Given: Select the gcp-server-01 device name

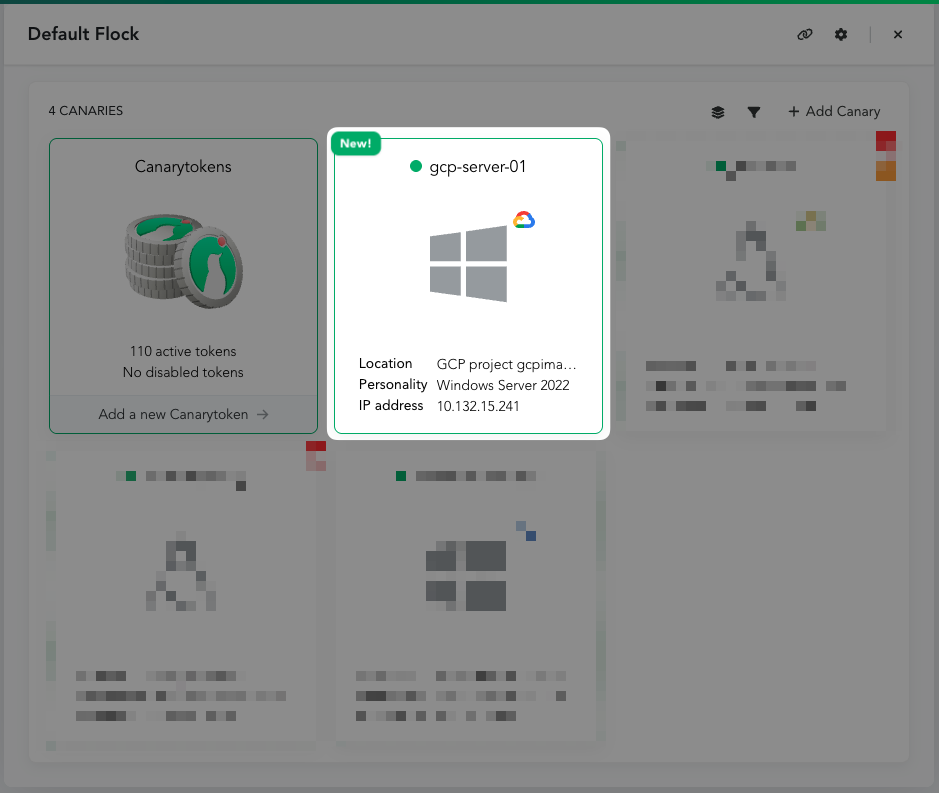Looking at the screenshot, I should [x=477, y=167].
